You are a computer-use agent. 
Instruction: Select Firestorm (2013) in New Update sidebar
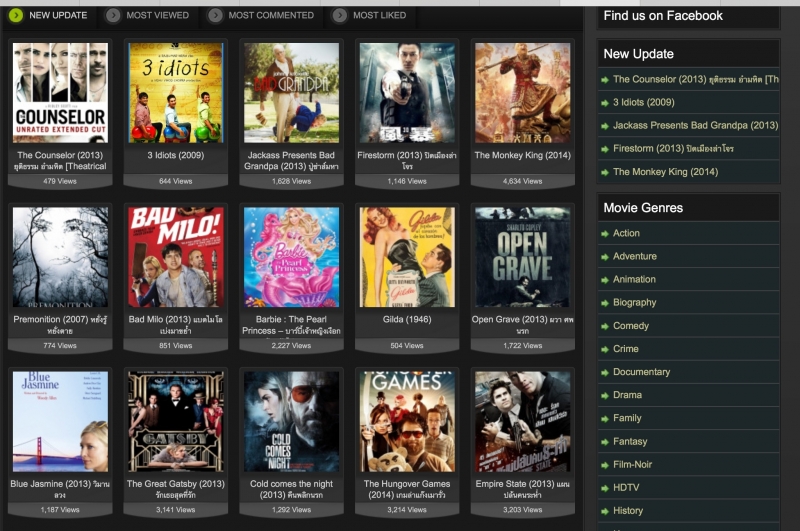pyautogui.click(x=689, y=148)
